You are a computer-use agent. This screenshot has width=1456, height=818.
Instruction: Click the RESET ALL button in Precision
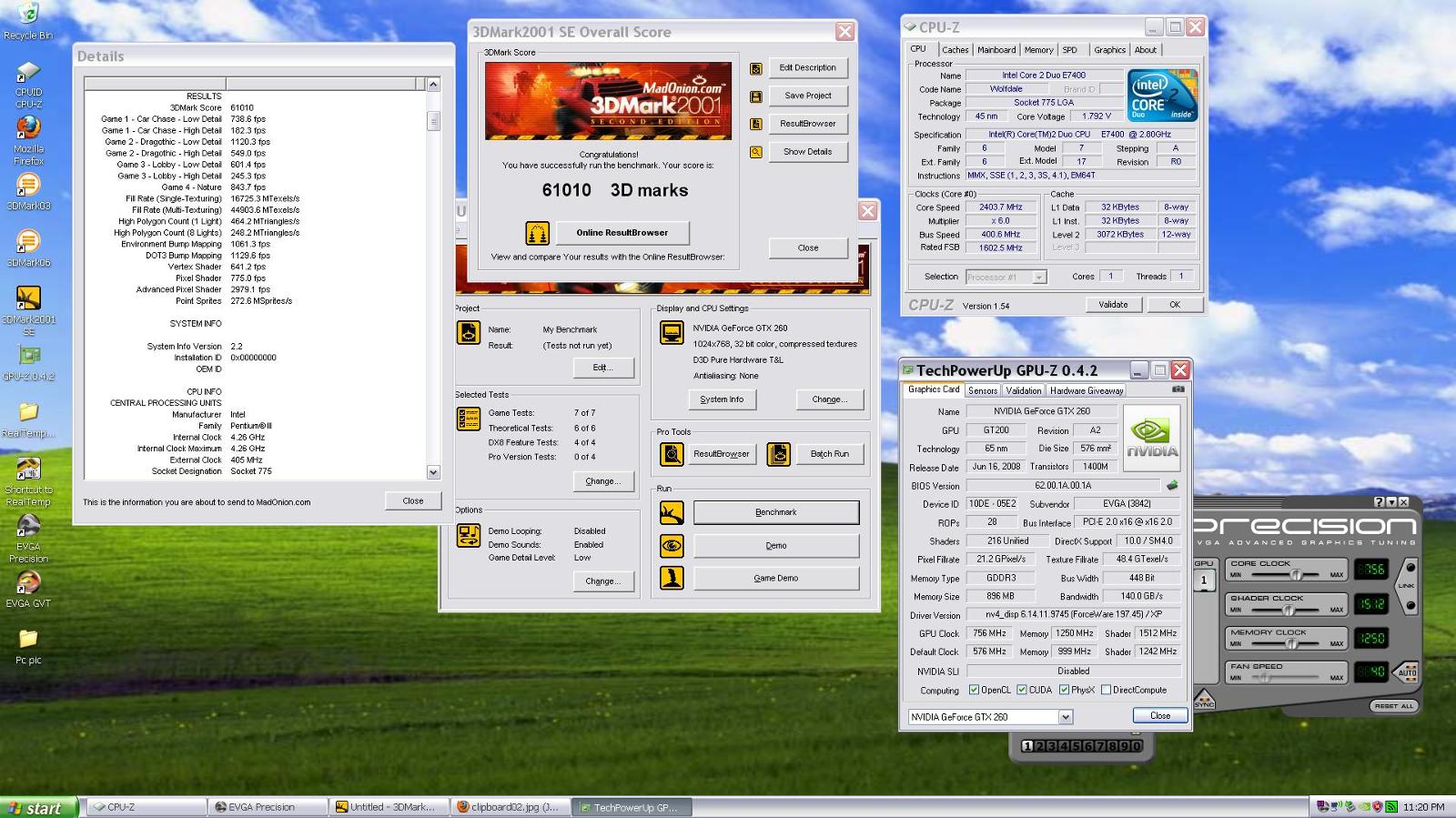coord(1394,706)
